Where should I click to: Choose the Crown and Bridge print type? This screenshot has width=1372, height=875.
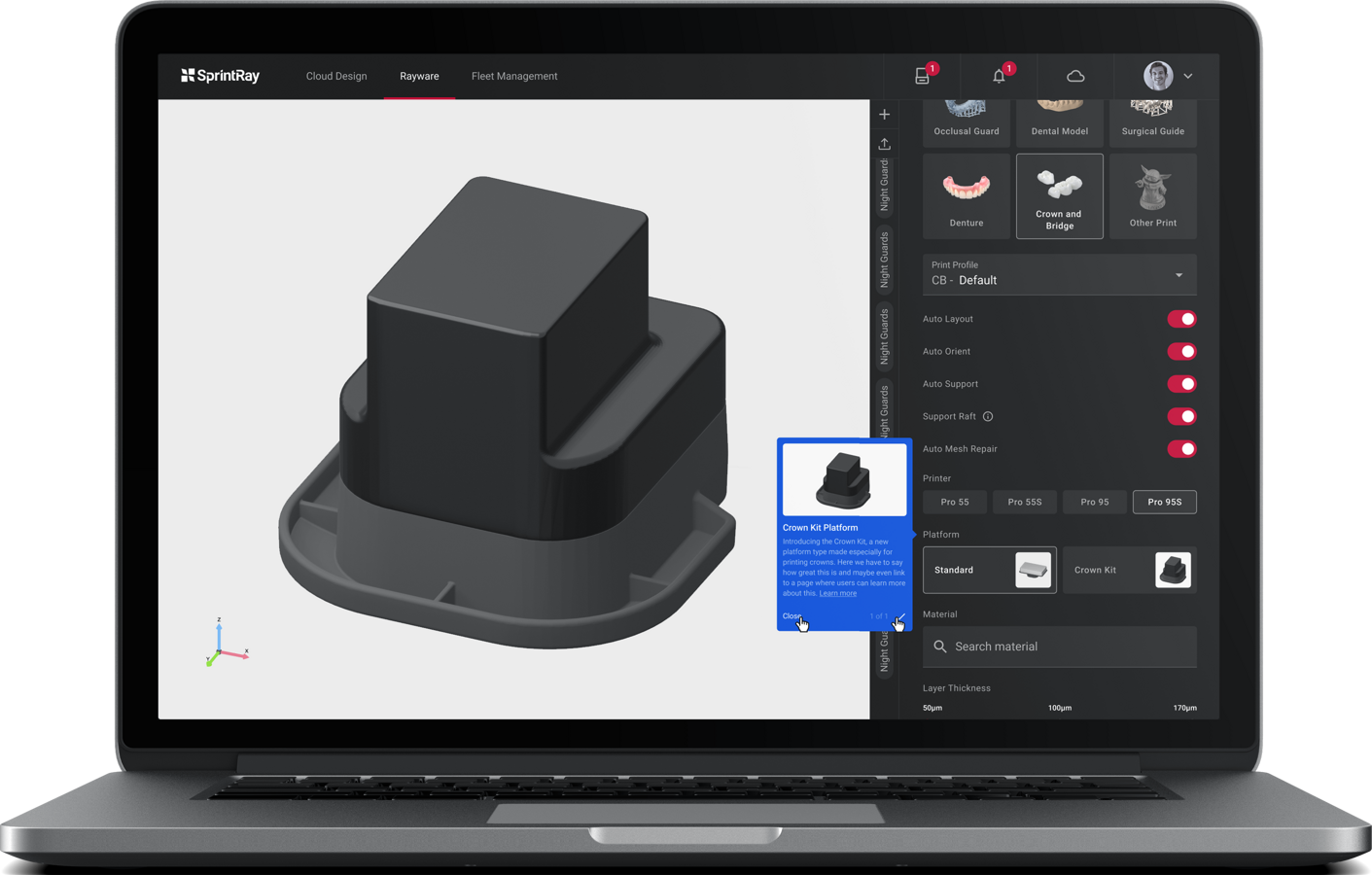click(x=1059, y=196)
